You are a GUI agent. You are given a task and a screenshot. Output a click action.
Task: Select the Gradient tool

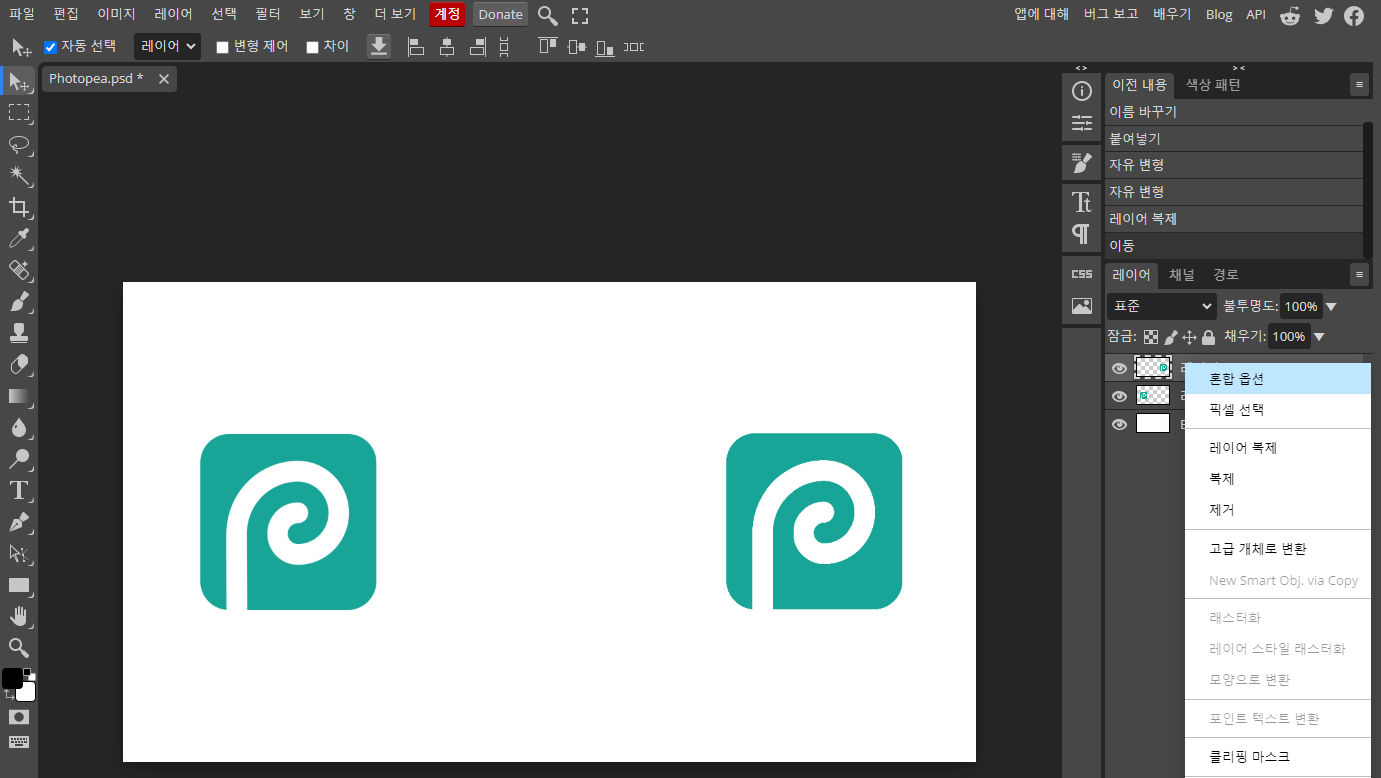(x=19, y=396)
